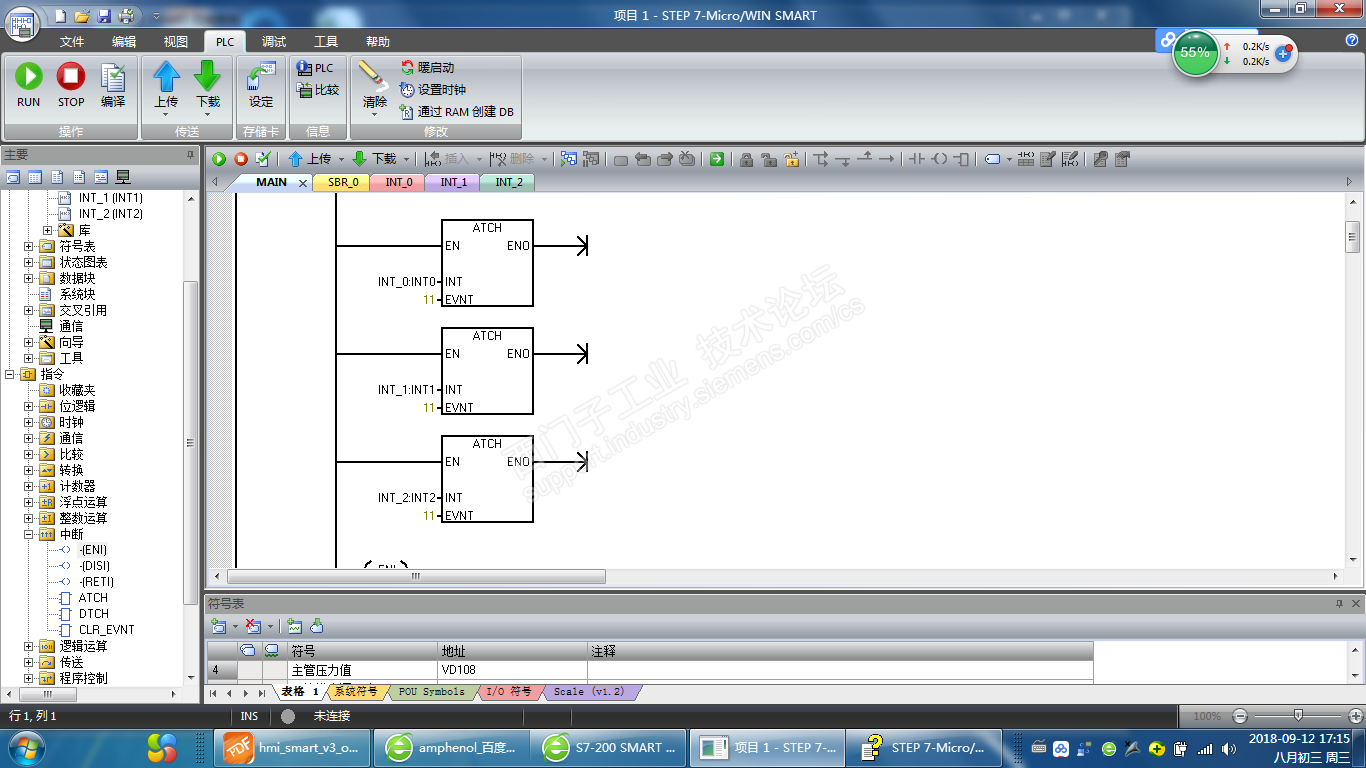The image size is (1366, 768).
Task: Click 设置时钟 to set the PLC clock
Action: point(433,90)
